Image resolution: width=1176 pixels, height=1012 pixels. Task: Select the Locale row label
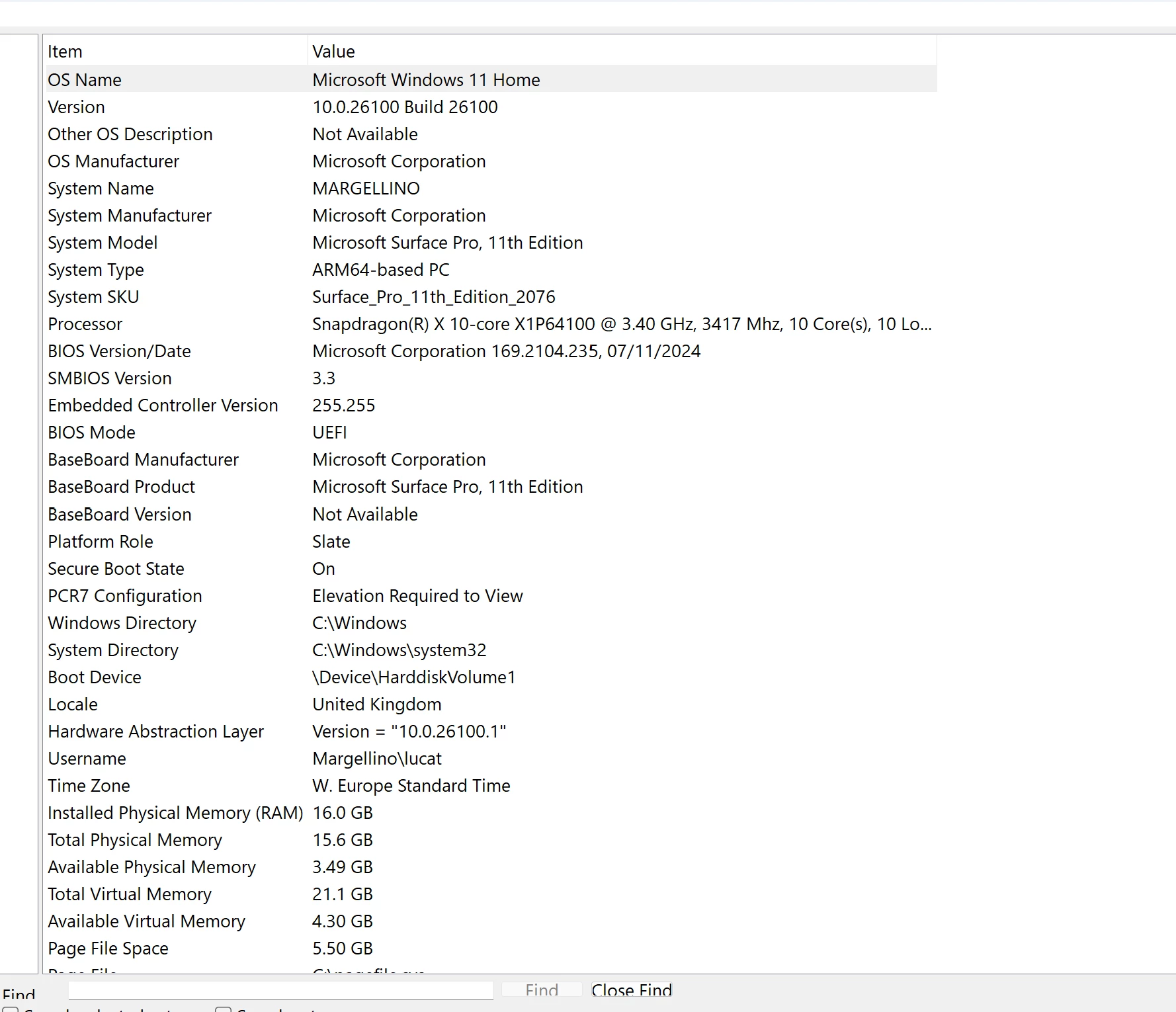[73, 704]
